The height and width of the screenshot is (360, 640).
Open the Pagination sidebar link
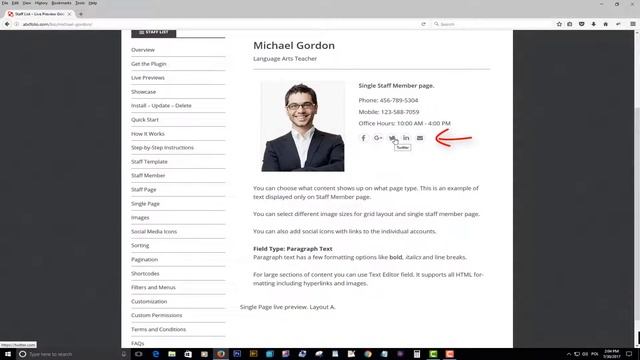144,259
